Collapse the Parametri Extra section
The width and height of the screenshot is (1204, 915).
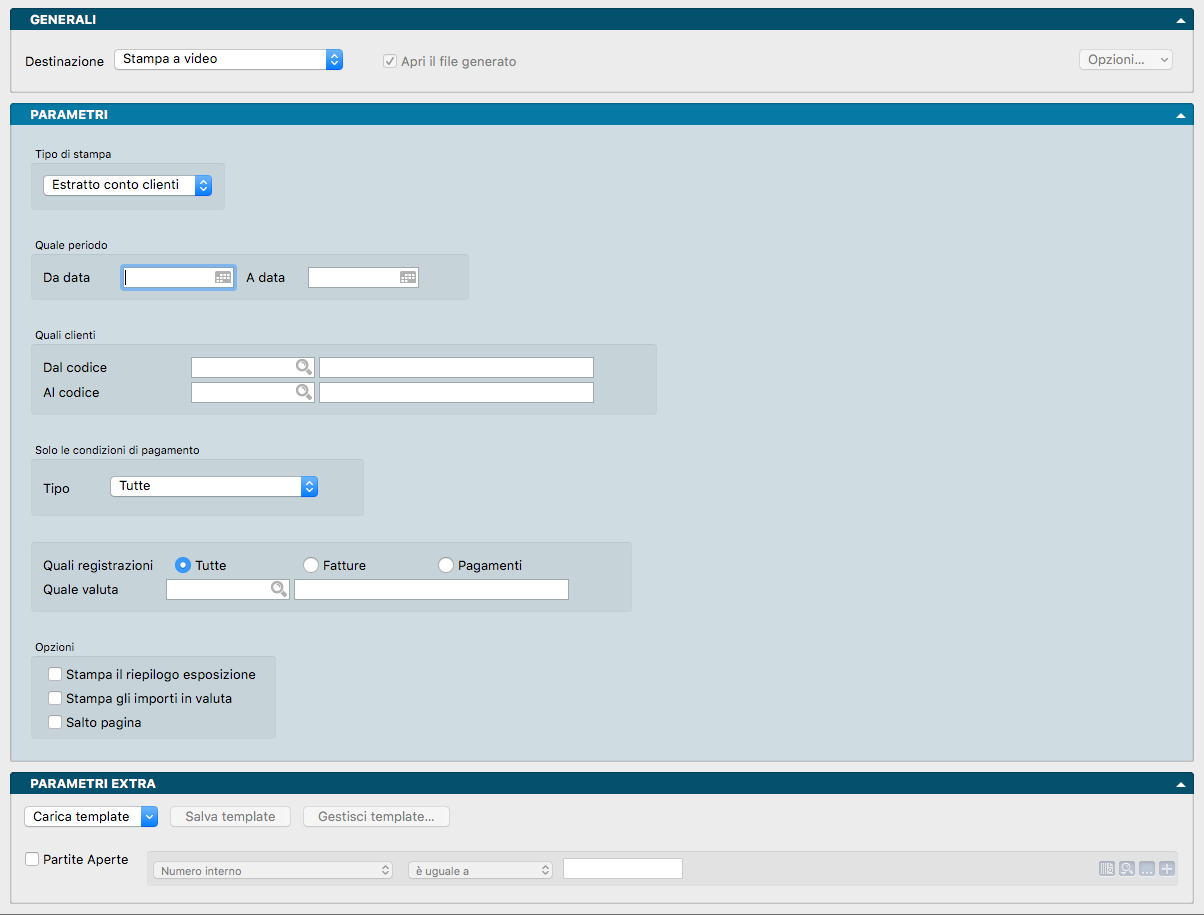click(x=1180, y=784)
